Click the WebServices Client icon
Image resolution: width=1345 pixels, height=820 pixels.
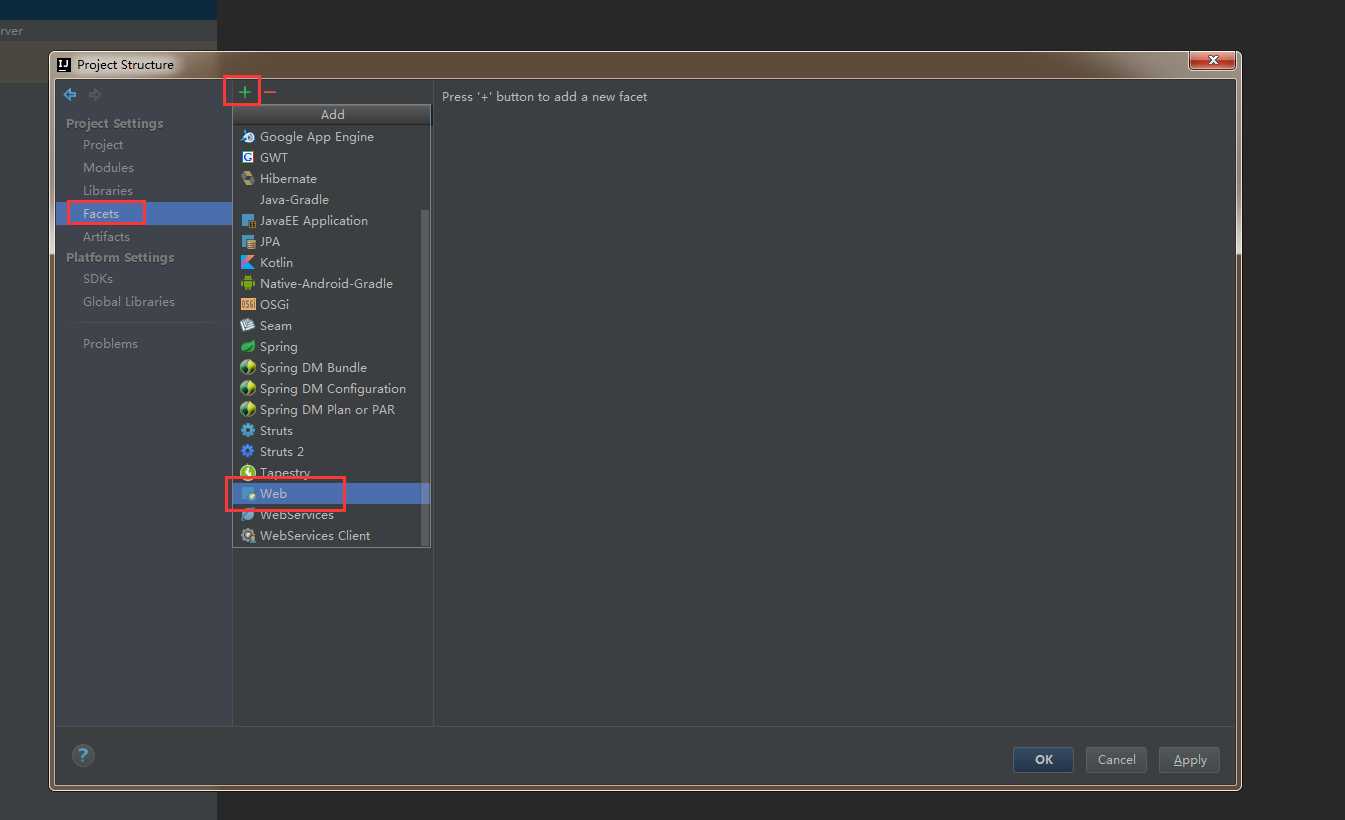click(x=248, y=536)
